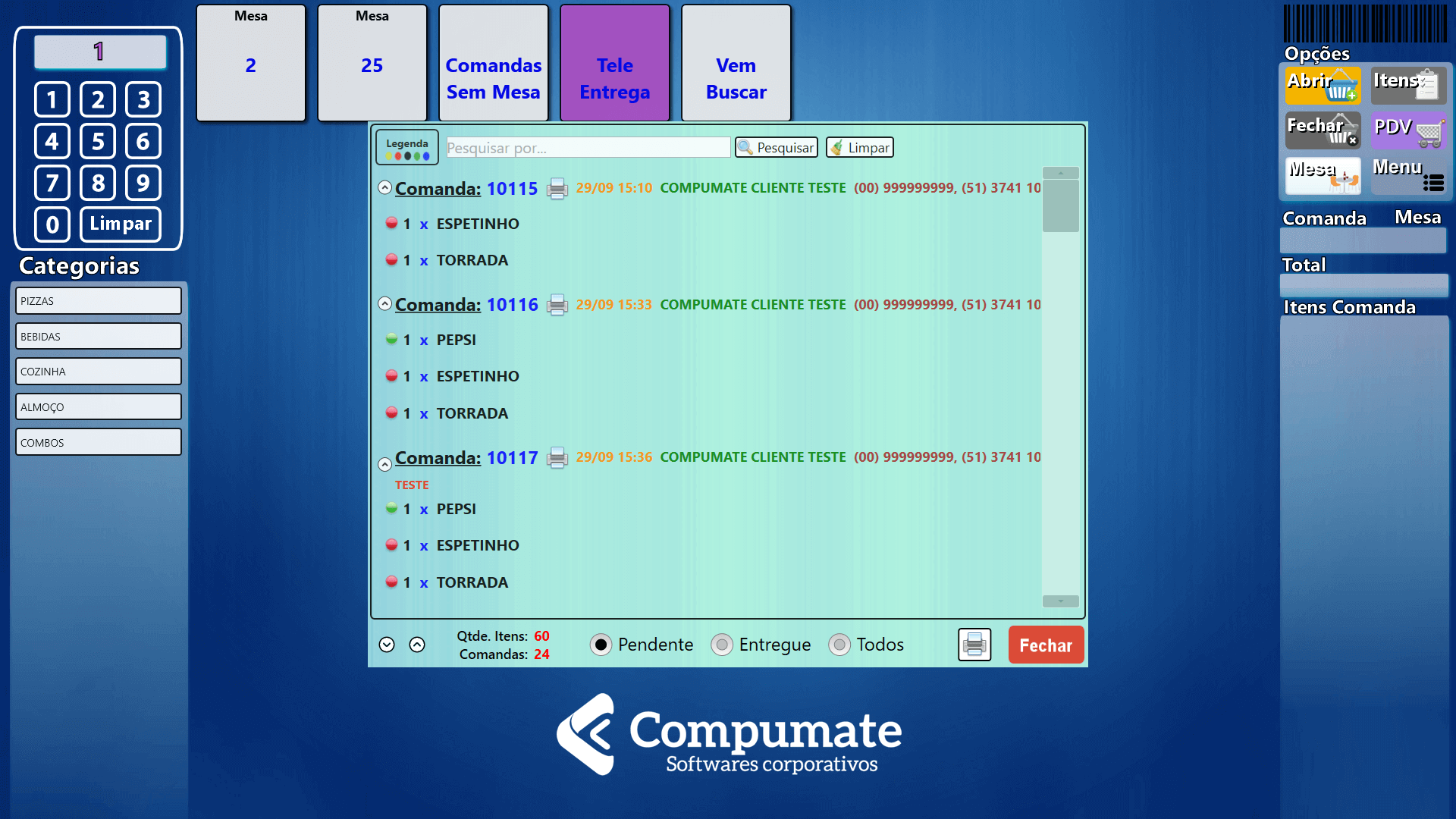
Task: Click the red status dot of TORRADA in Comanda 10117
Action: point(391,582)
